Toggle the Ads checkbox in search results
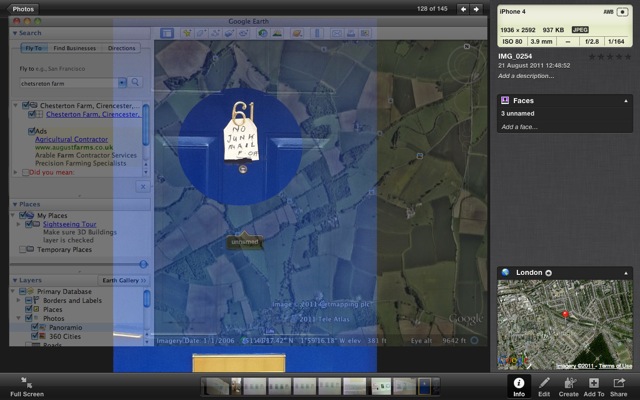The image size is (640, 400). click(31, 131)
